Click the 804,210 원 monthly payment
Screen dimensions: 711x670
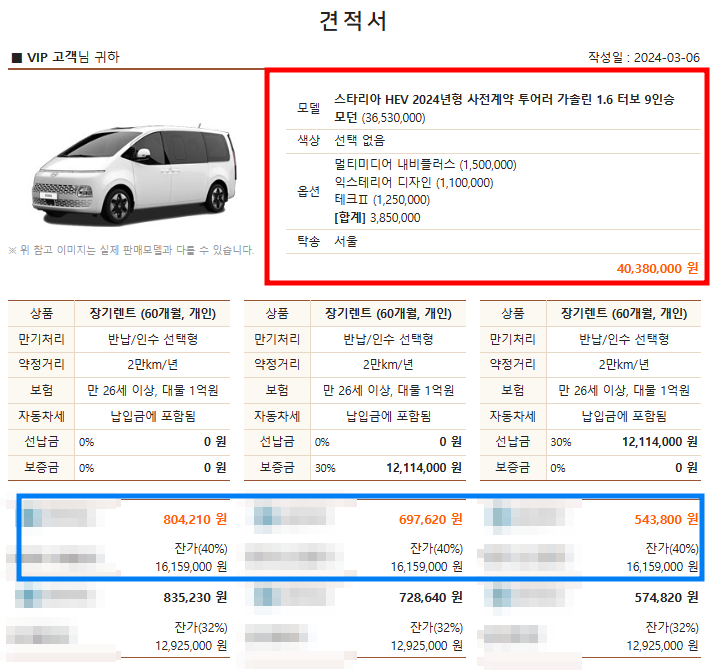coord(195,519)
